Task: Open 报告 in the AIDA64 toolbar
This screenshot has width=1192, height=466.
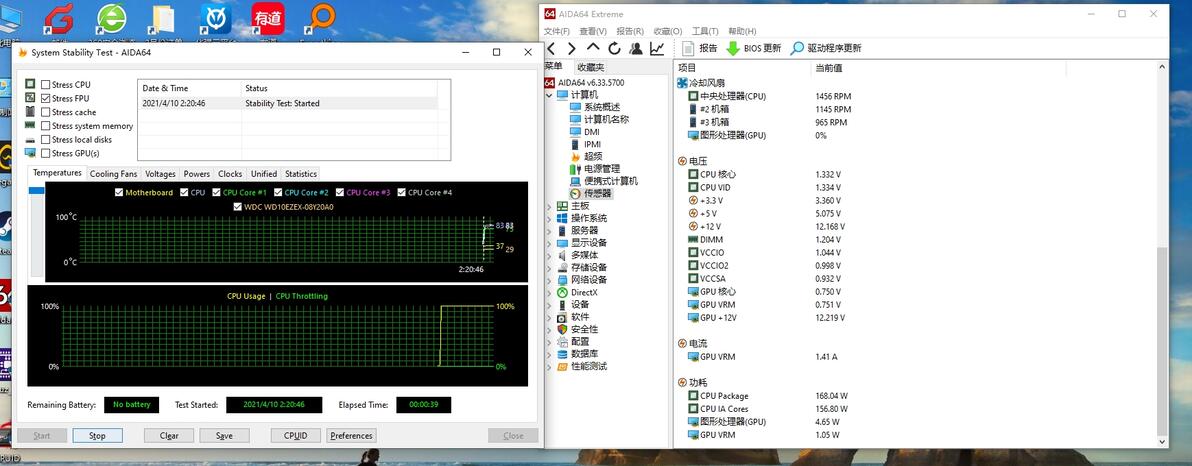Action: pos(699,49)
